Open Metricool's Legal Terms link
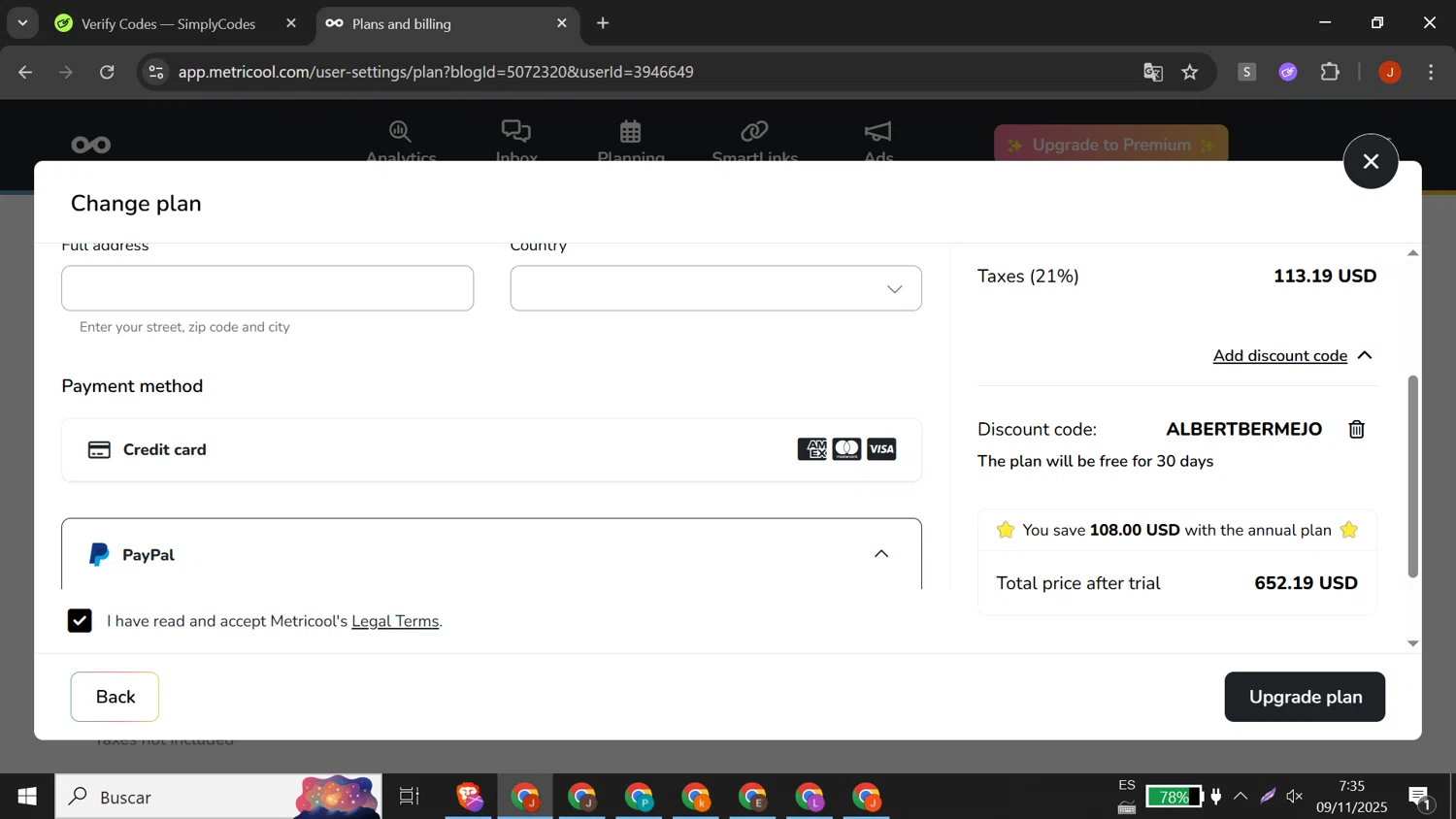Screen dimensions: 1456x819 [395, 621]
